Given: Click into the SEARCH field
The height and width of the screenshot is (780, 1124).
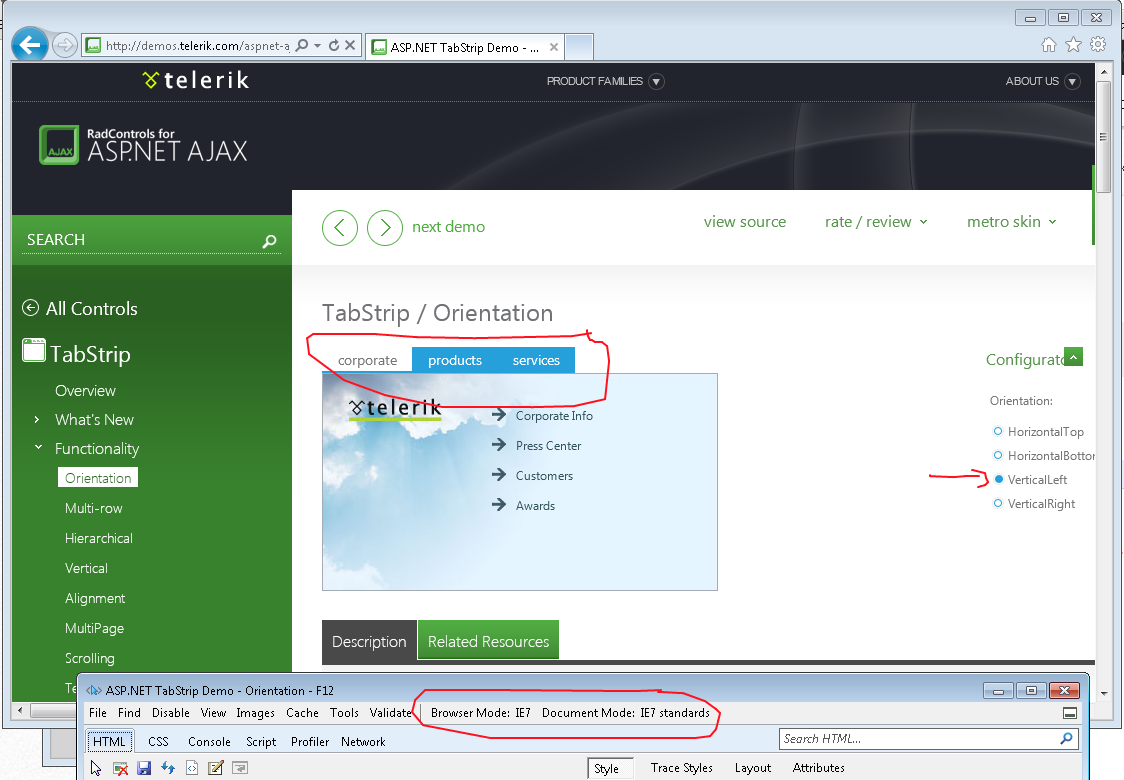Looking at the screenshot, I should point(140,239).
